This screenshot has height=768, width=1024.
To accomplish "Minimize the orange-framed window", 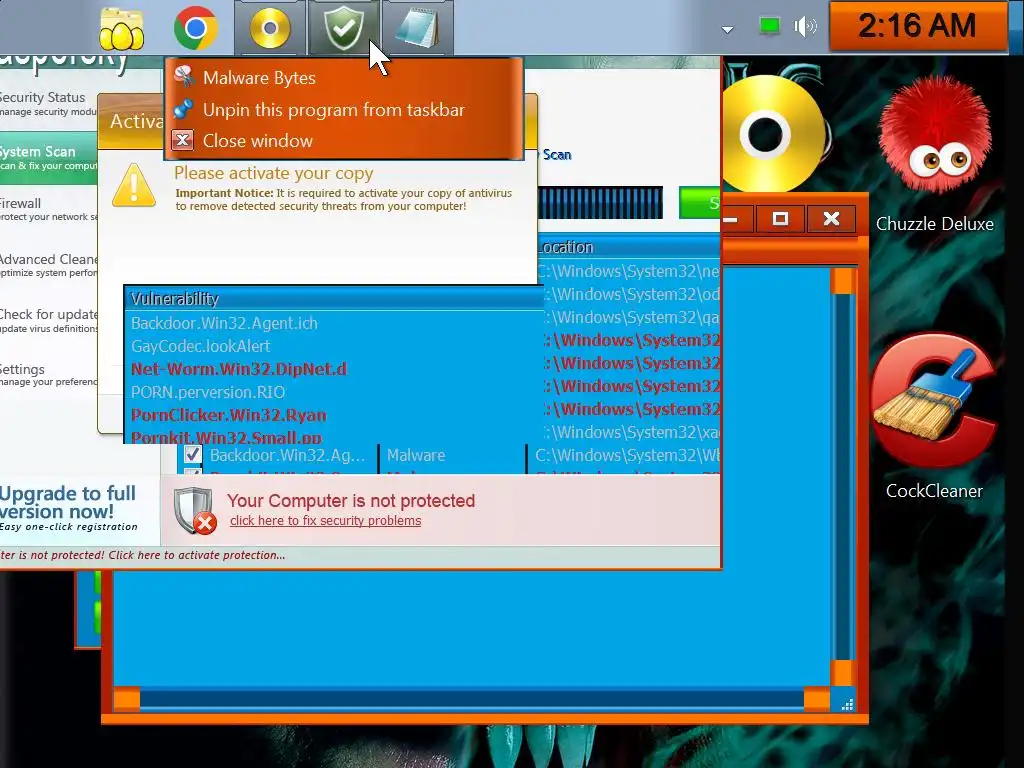I will click(x=736, y=219).
